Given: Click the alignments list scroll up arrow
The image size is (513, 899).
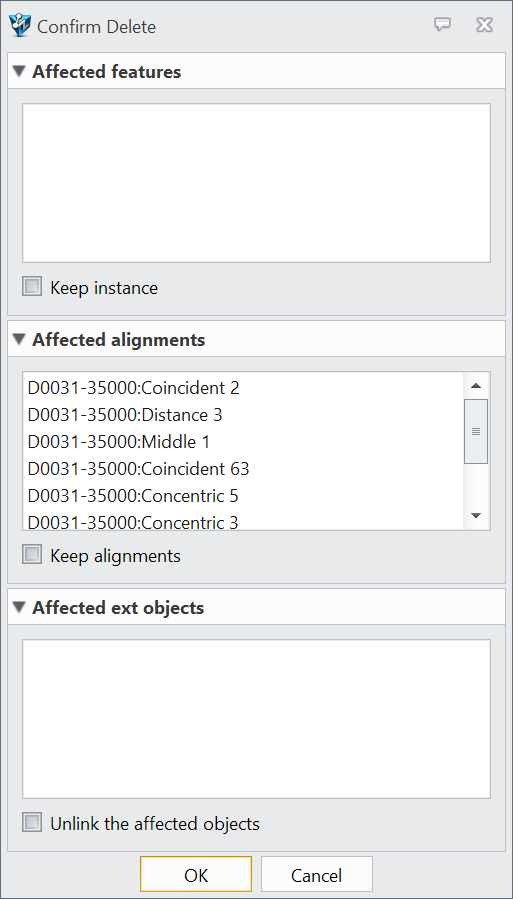Looking at the screenshot, I should tap(476, 386).
